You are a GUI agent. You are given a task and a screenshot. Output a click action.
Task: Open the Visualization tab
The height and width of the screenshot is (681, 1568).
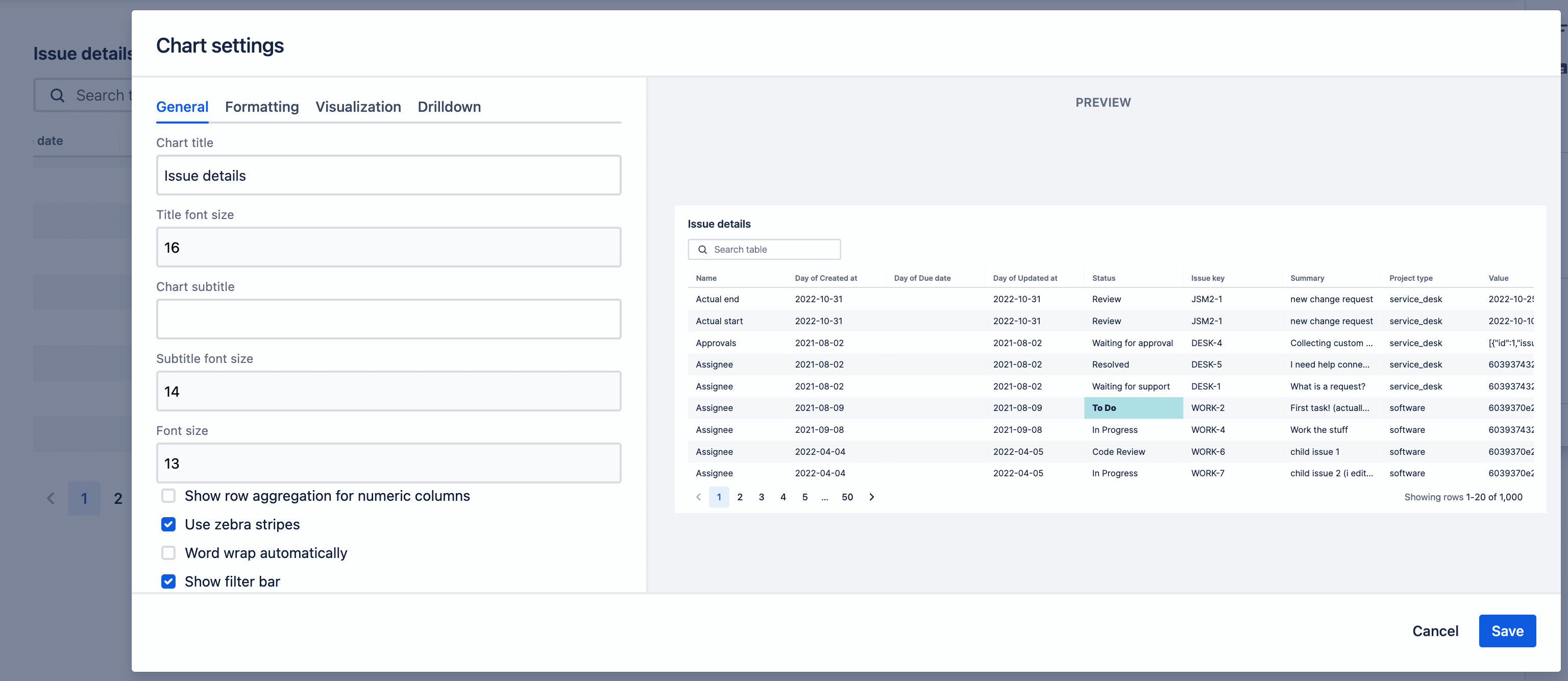tap(358, 107)
